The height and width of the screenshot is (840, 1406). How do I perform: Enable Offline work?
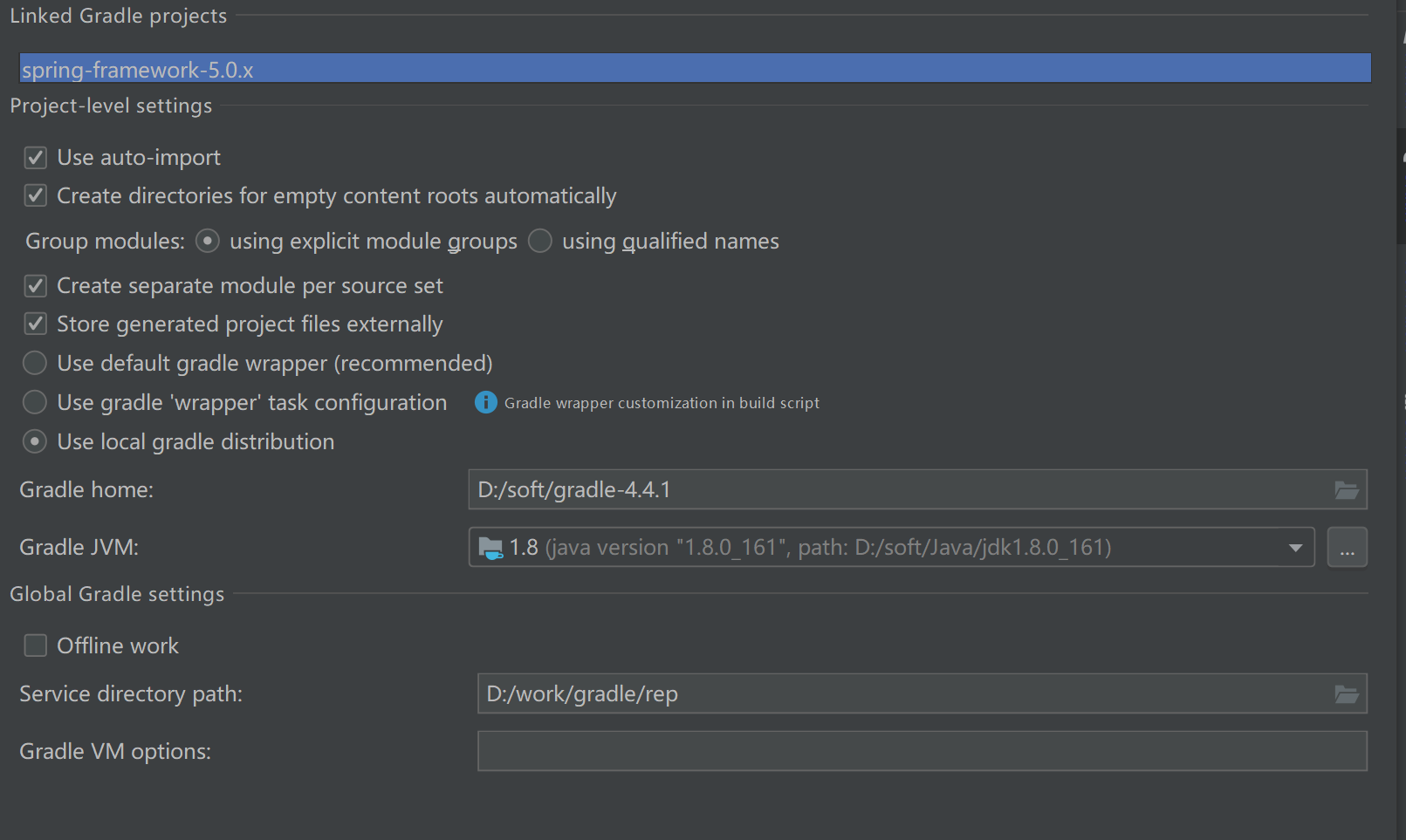pyautogui.click(x=35, y=645)
